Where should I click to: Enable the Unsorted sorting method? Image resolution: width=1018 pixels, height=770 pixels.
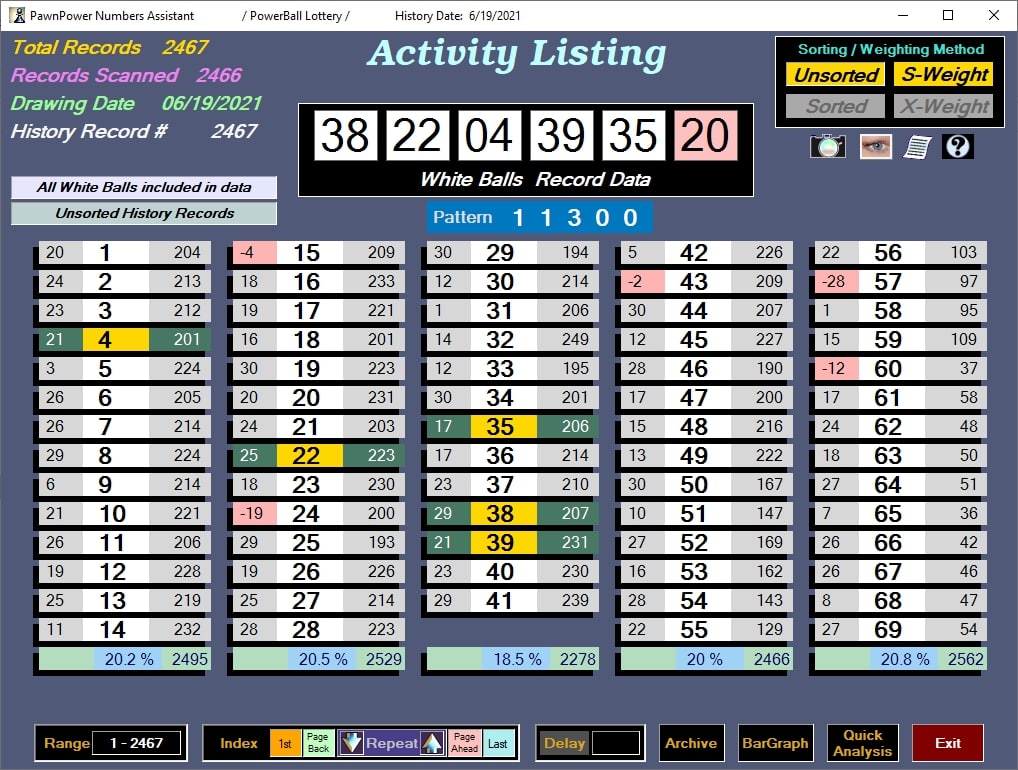(x=834, y=75)
